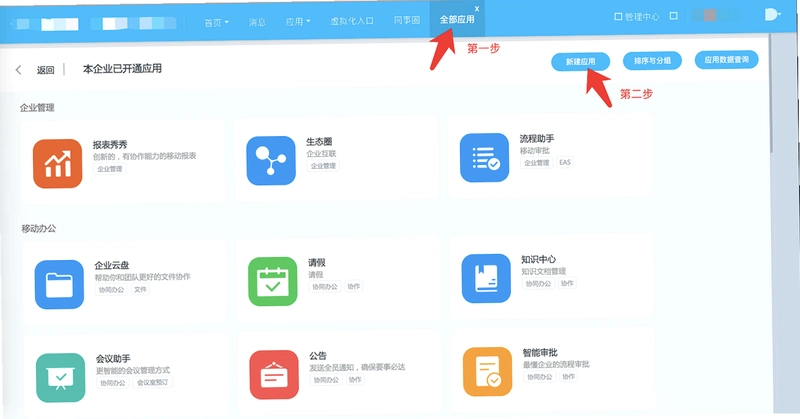Open the 知识中心 book icon
The width and height of the screenshot is (800, 419).
486,278
